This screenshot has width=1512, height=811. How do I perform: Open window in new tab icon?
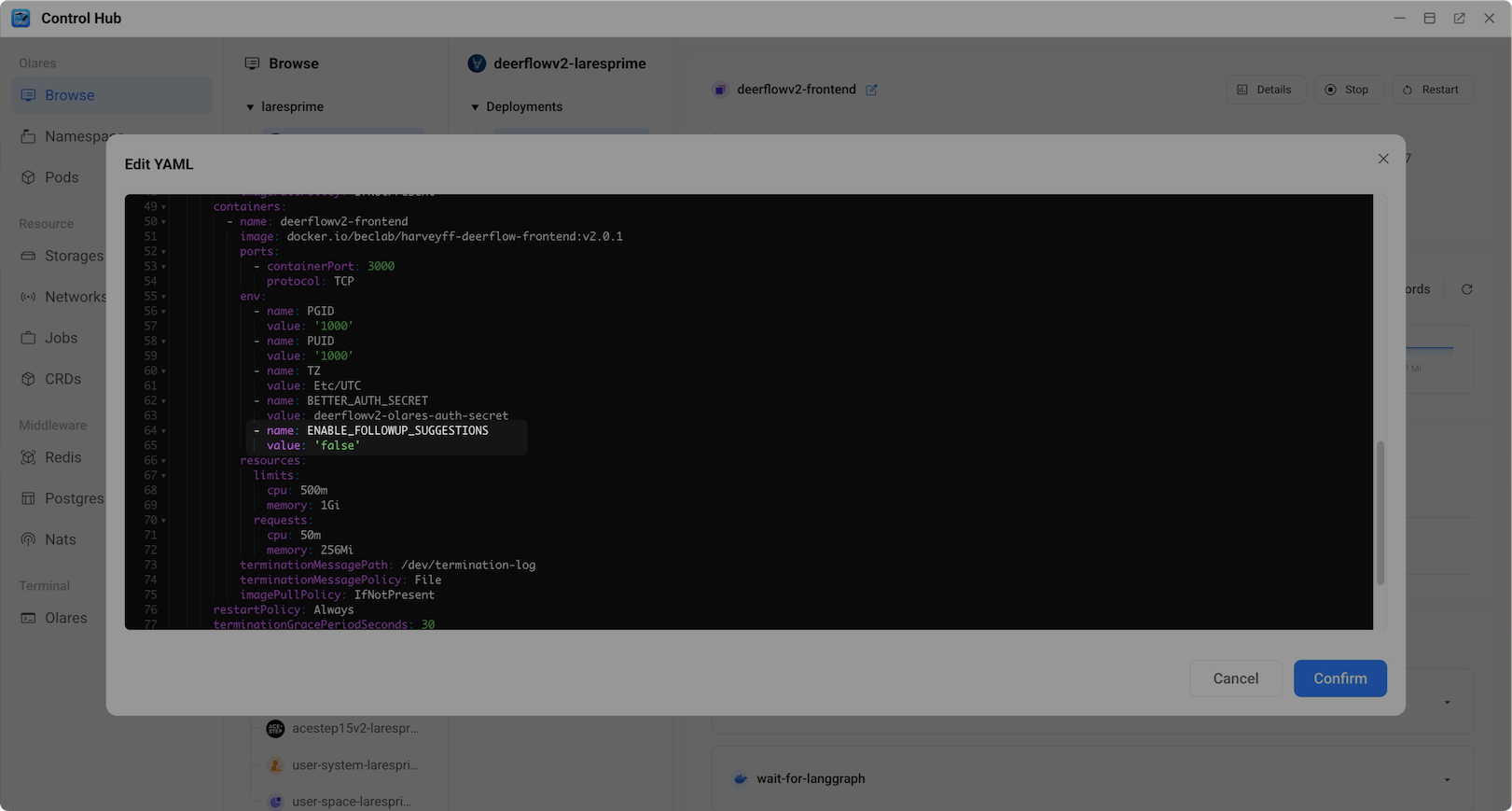pyautogui.click(x=1459, y=19)
